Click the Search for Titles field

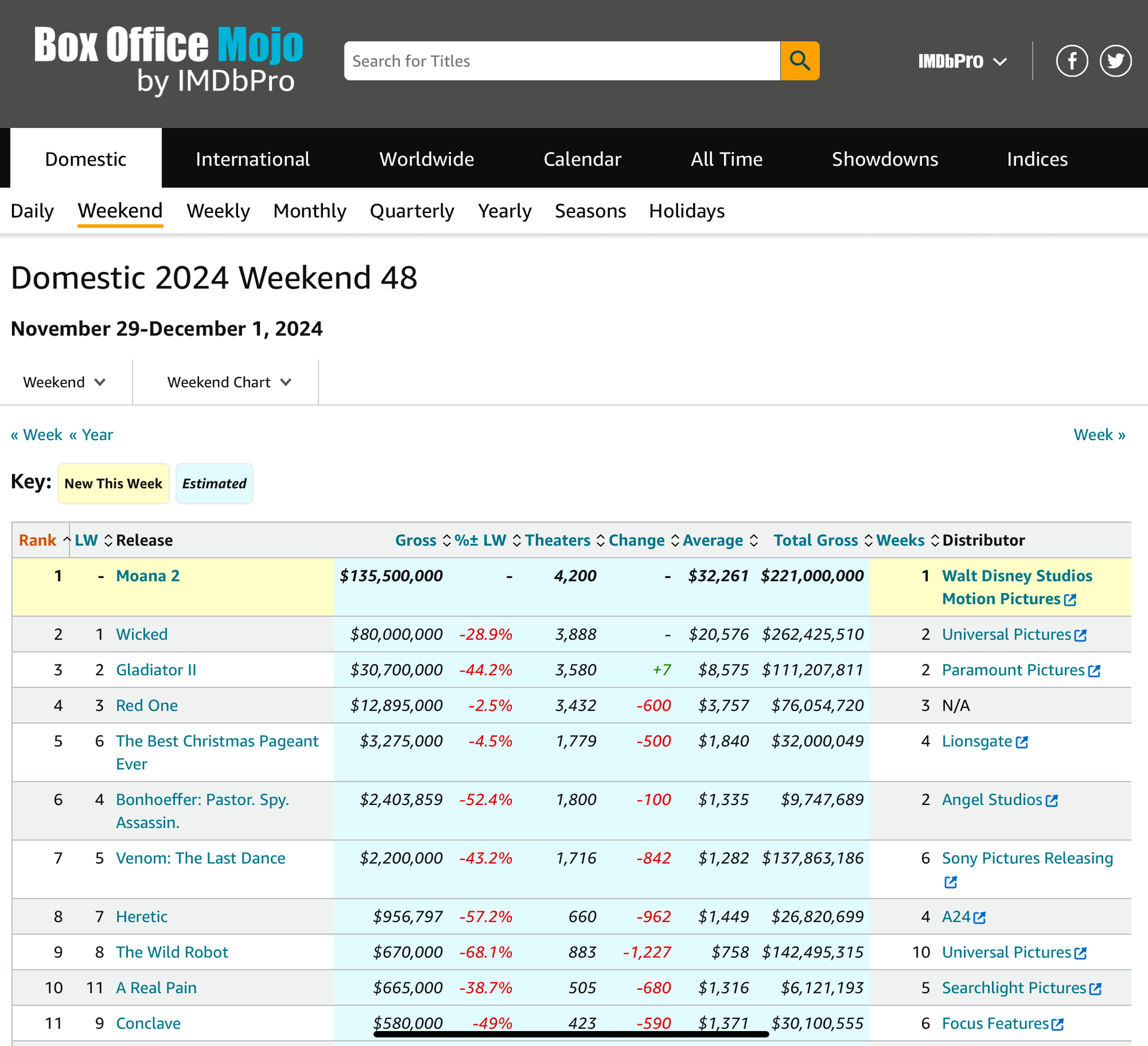(x=562, y=60)
